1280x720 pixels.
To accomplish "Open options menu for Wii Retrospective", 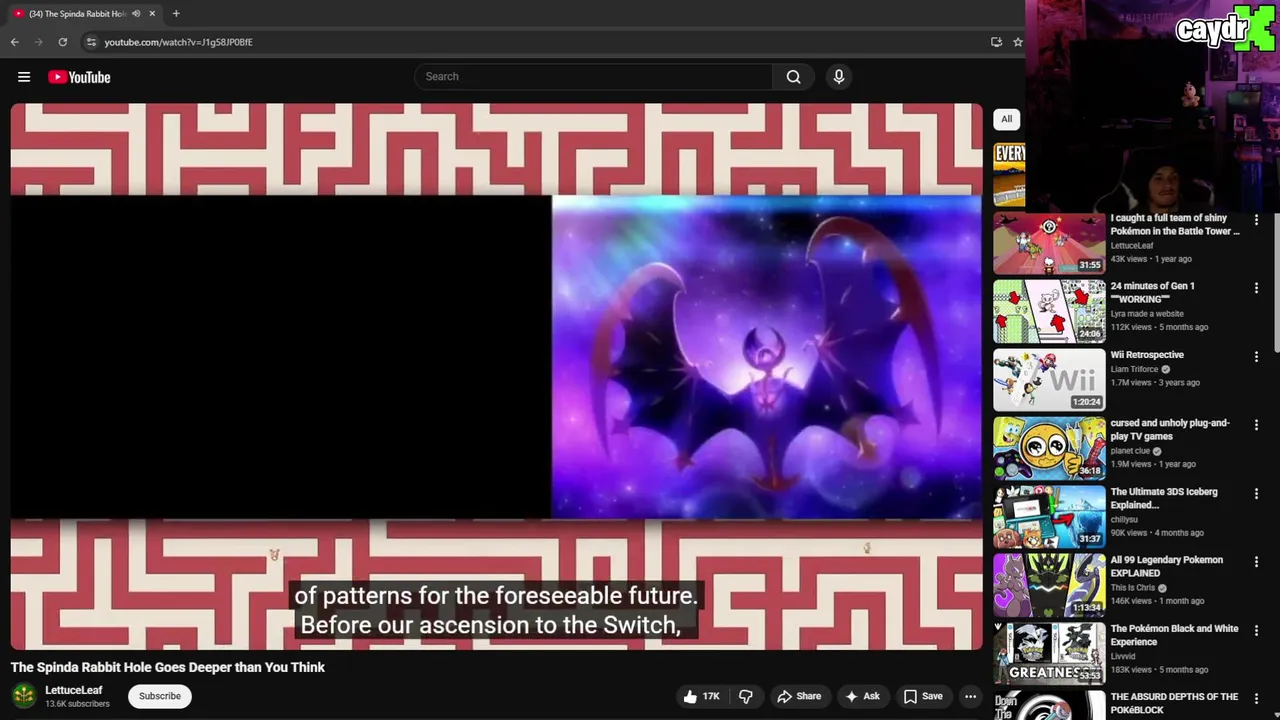I will (1256, 356).
